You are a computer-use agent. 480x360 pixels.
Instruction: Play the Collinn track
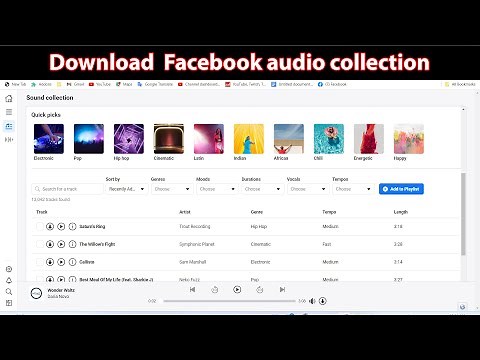point(61,262)
